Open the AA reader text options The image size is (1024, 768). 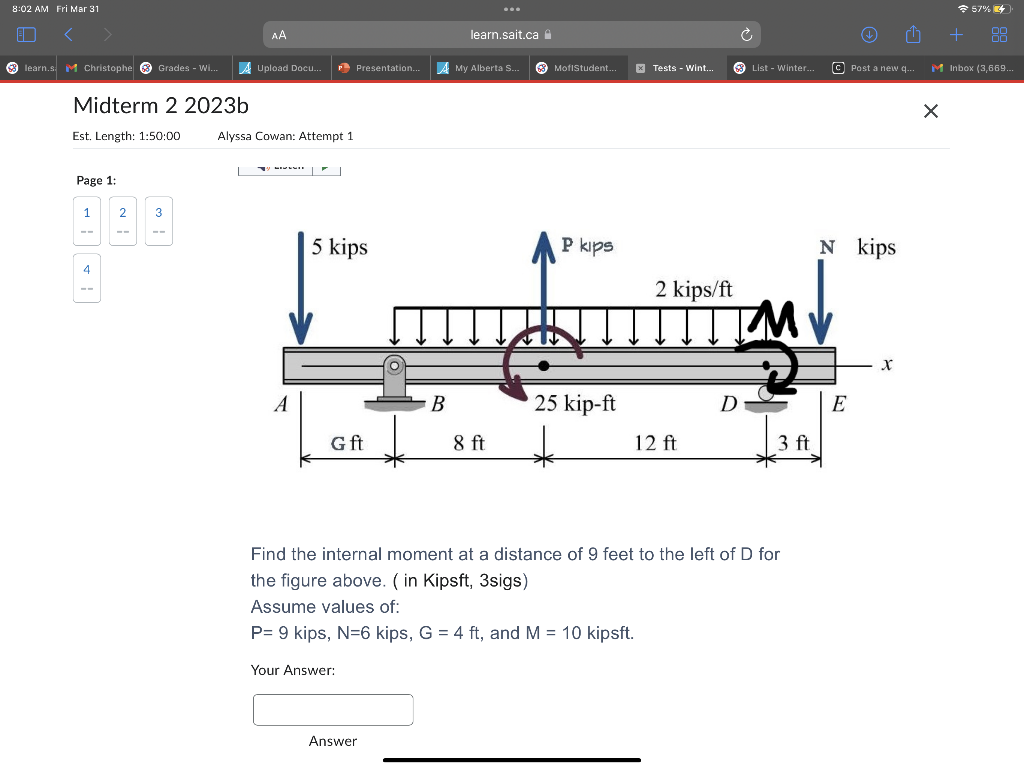[279, 35]
